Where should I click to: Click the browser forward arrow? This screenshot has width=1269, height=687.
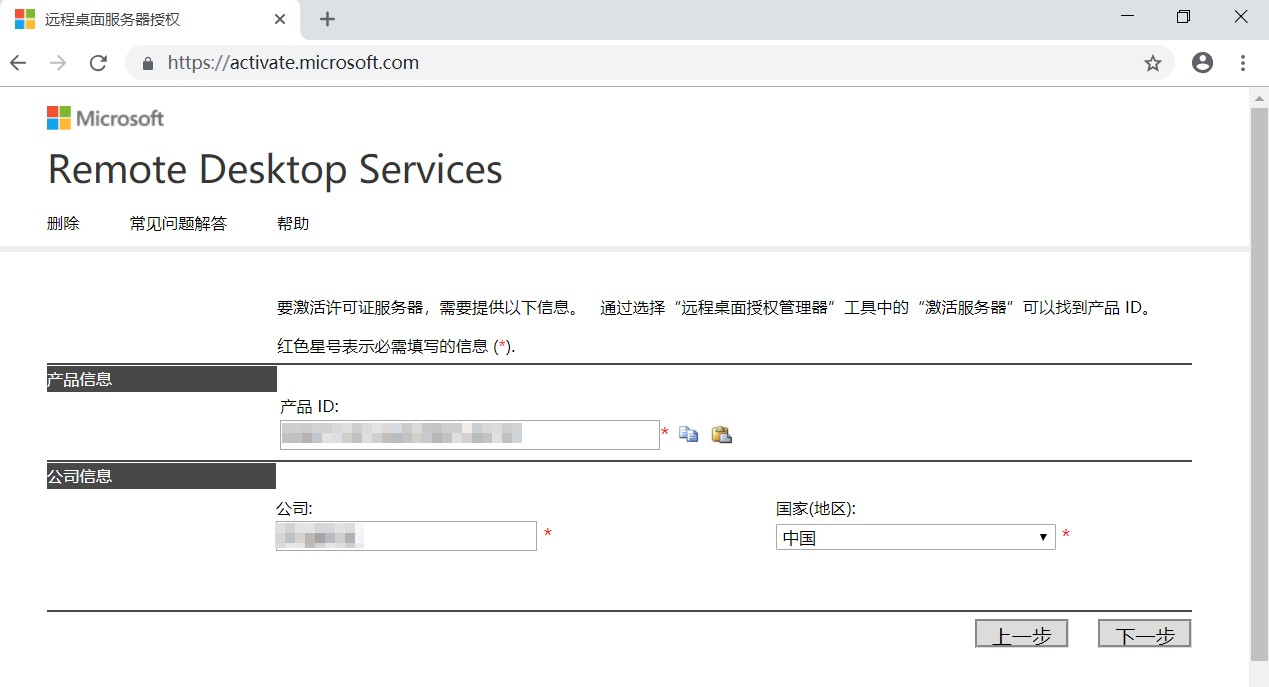pos(58,63)
